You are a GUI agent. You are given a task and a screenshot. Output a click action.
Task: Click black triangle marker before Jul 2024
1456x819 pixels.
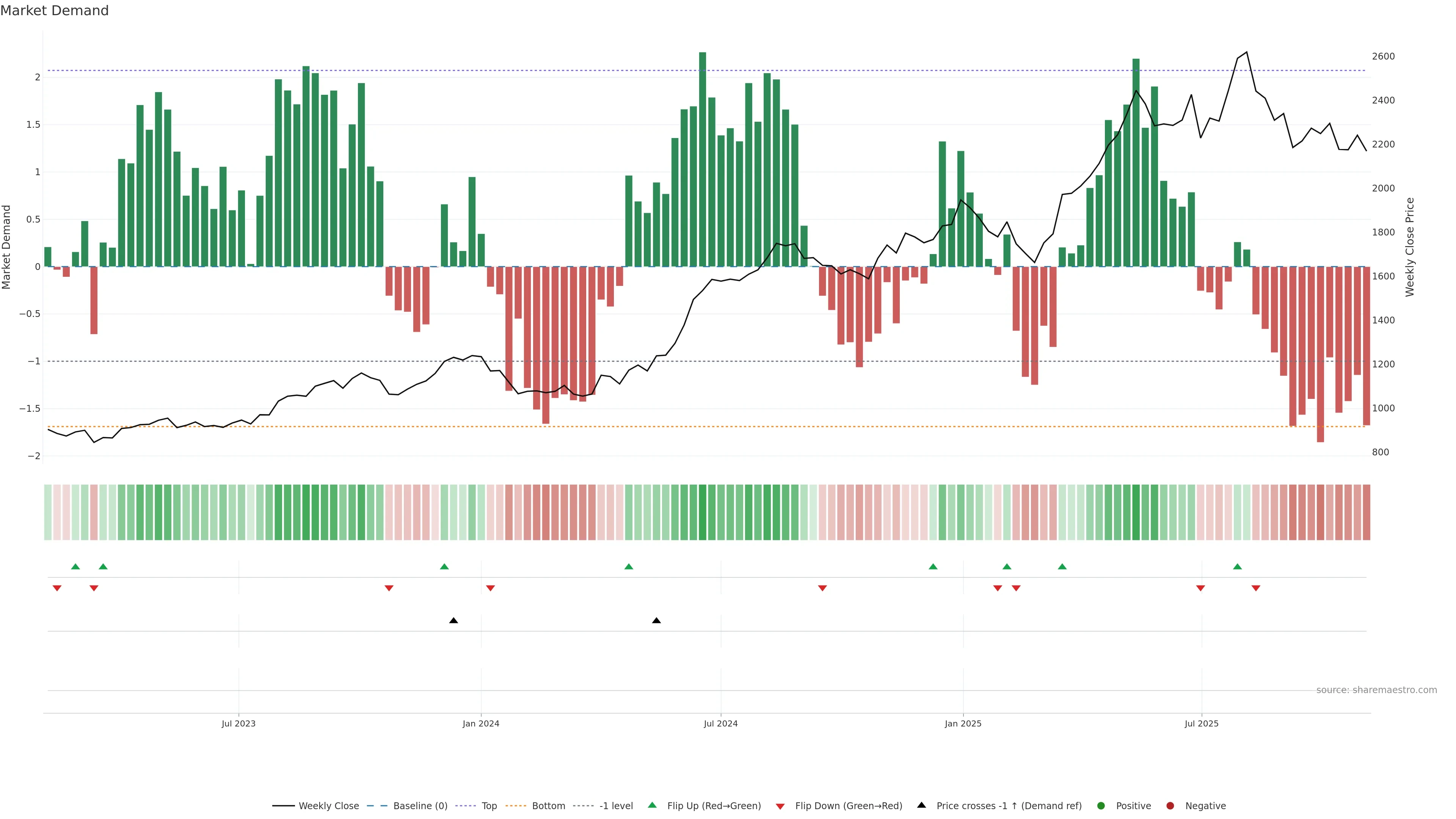pos(656,621)
